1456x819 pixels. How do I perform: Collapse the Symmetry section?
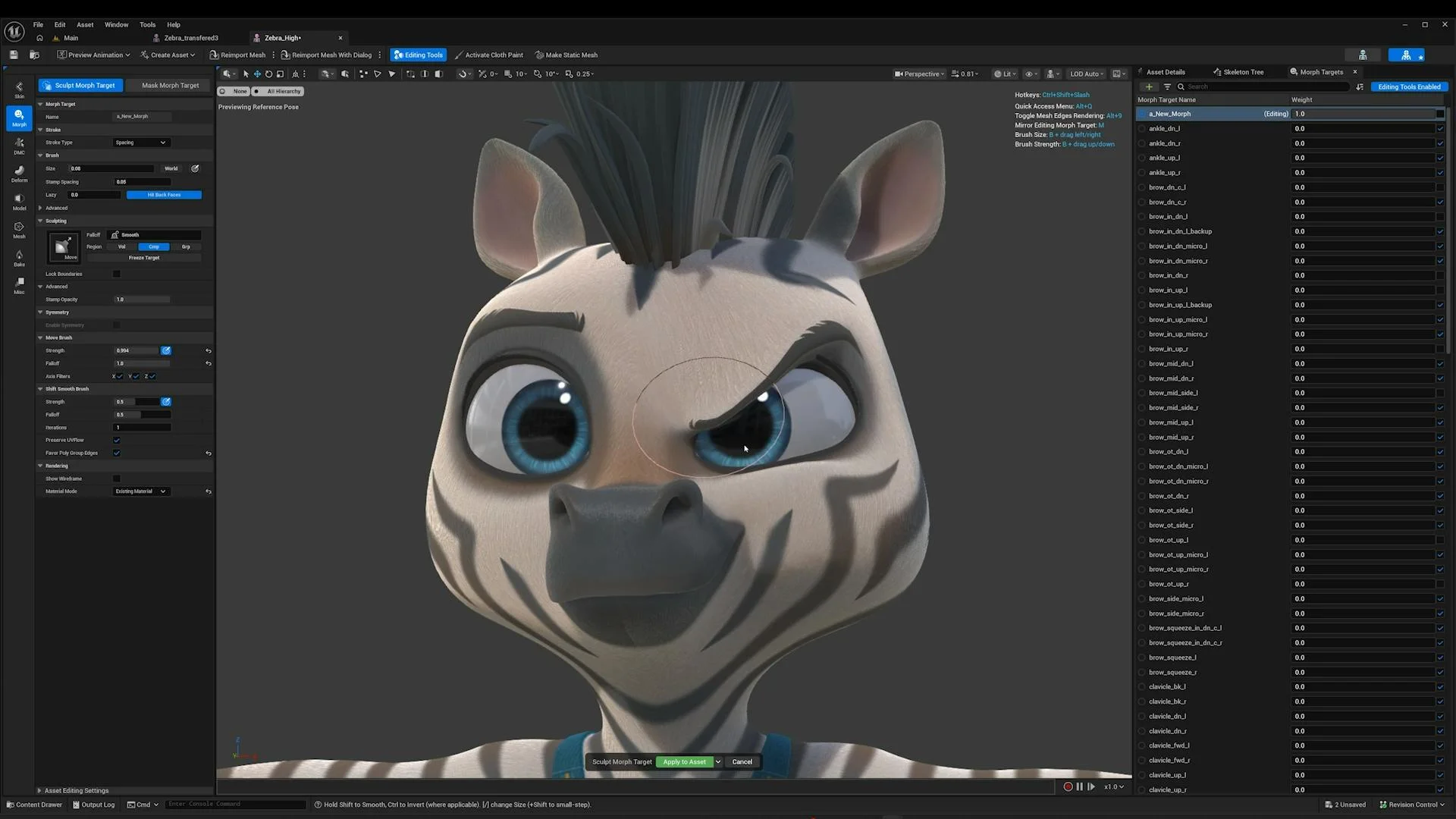(40, 312)
